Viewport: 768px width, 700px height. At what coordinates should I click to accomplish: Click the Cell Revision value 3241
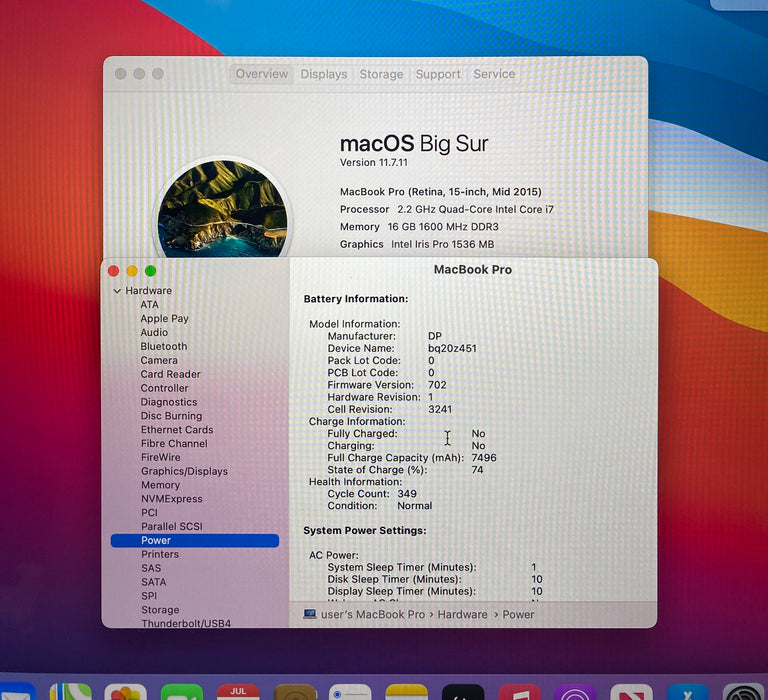(440, 409)
